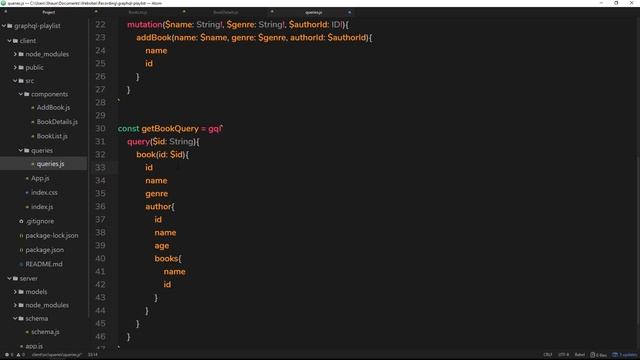The image size is (640, 360).
Task: Click line number 22 in the gutter
Action: coord(100,24)
